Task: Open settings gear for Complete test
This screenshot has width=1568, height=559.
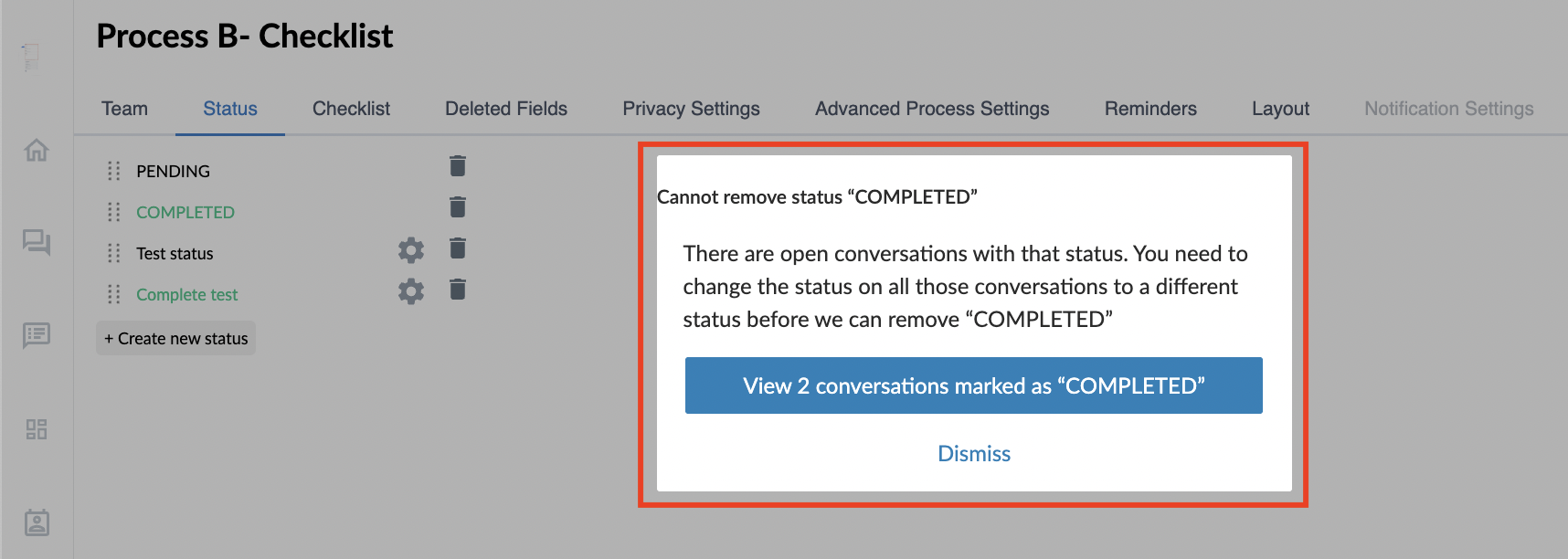Action: pyautogui.click(x=411, y=291)
